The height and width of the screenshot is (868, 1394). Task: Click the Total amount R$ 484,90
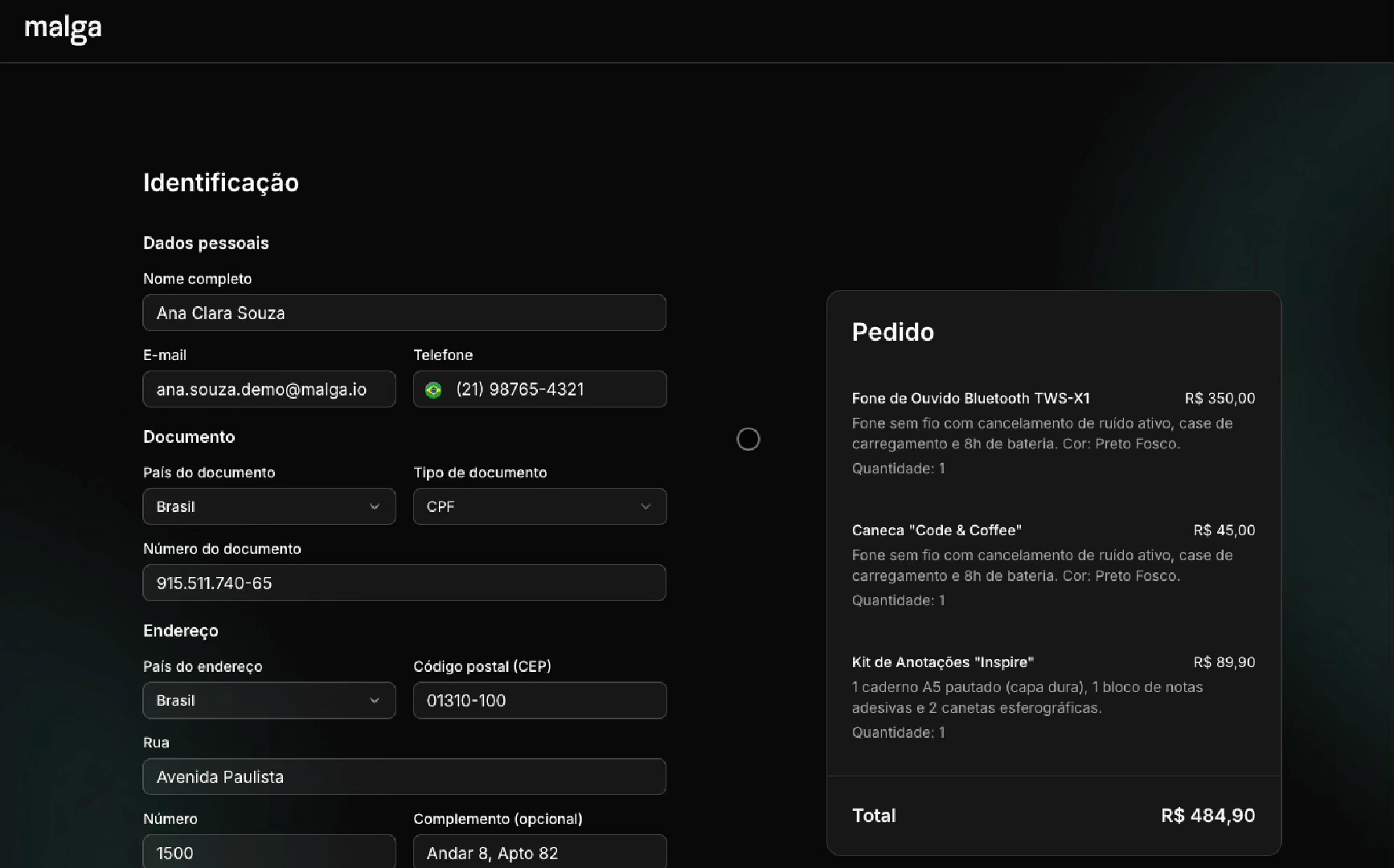click(1207, 815)
